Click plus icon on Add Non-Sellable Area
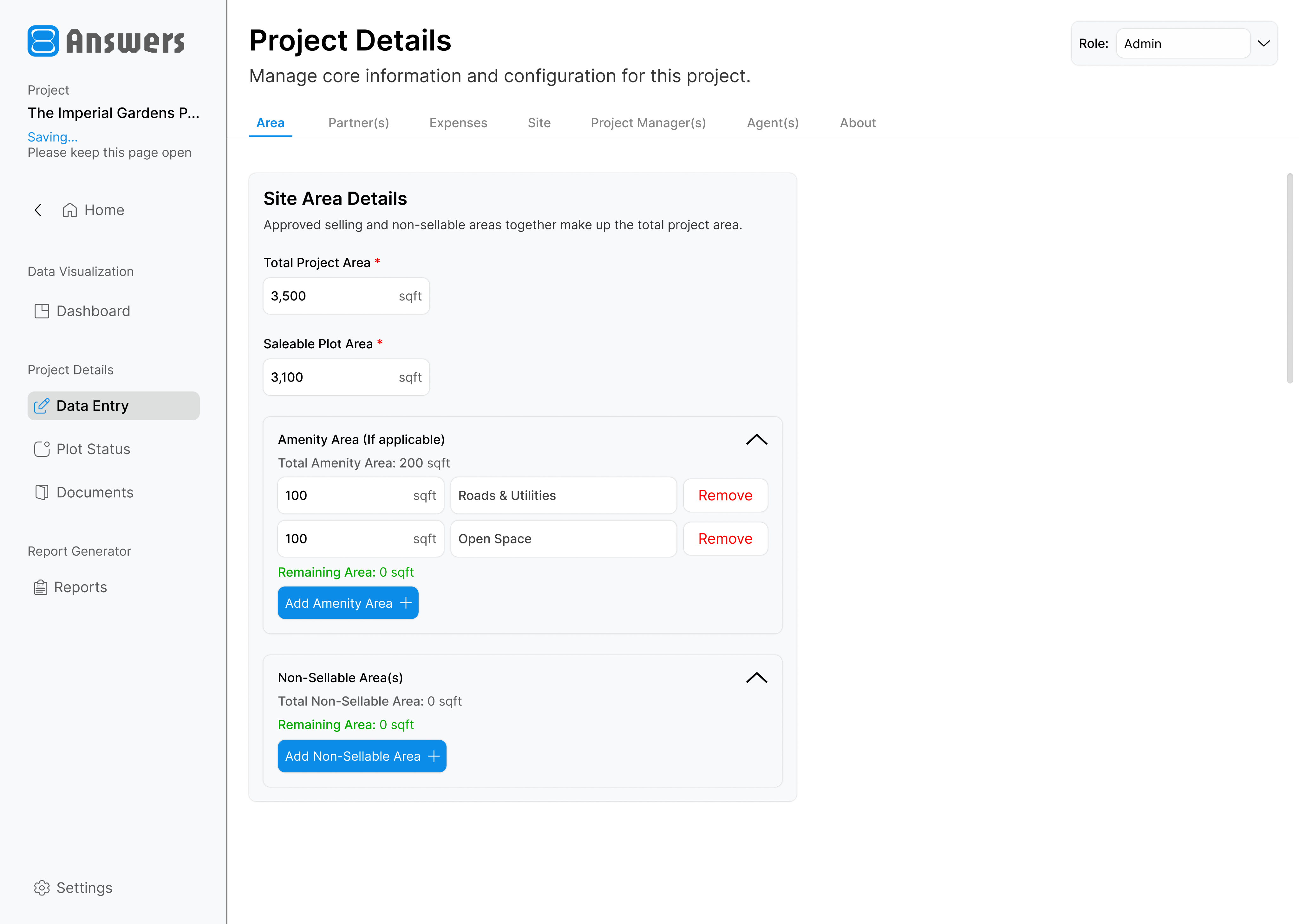This screenshot has width=1299, height=924. click(434, 756)
